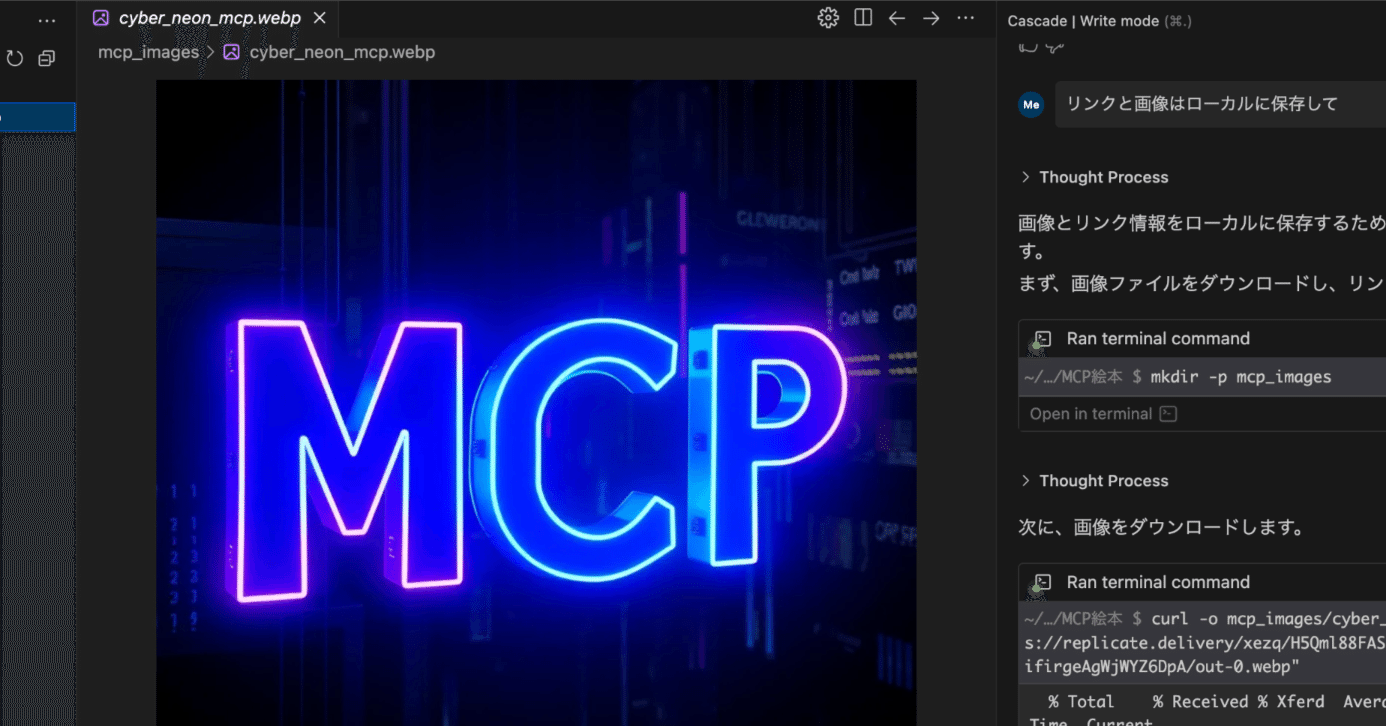Open the editor settings gear

828,18
